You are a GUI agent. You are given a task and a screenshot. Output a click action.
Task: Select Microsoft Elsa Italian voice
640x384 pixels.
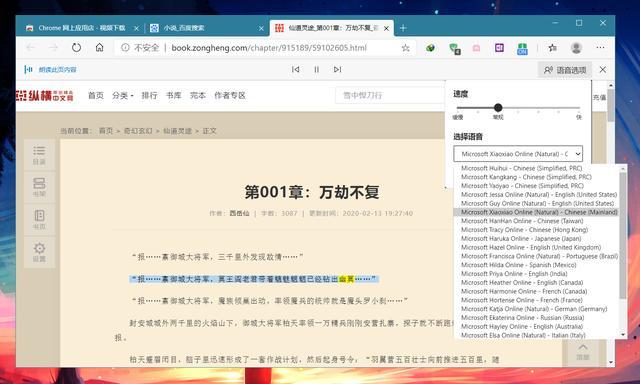point(523,335)
